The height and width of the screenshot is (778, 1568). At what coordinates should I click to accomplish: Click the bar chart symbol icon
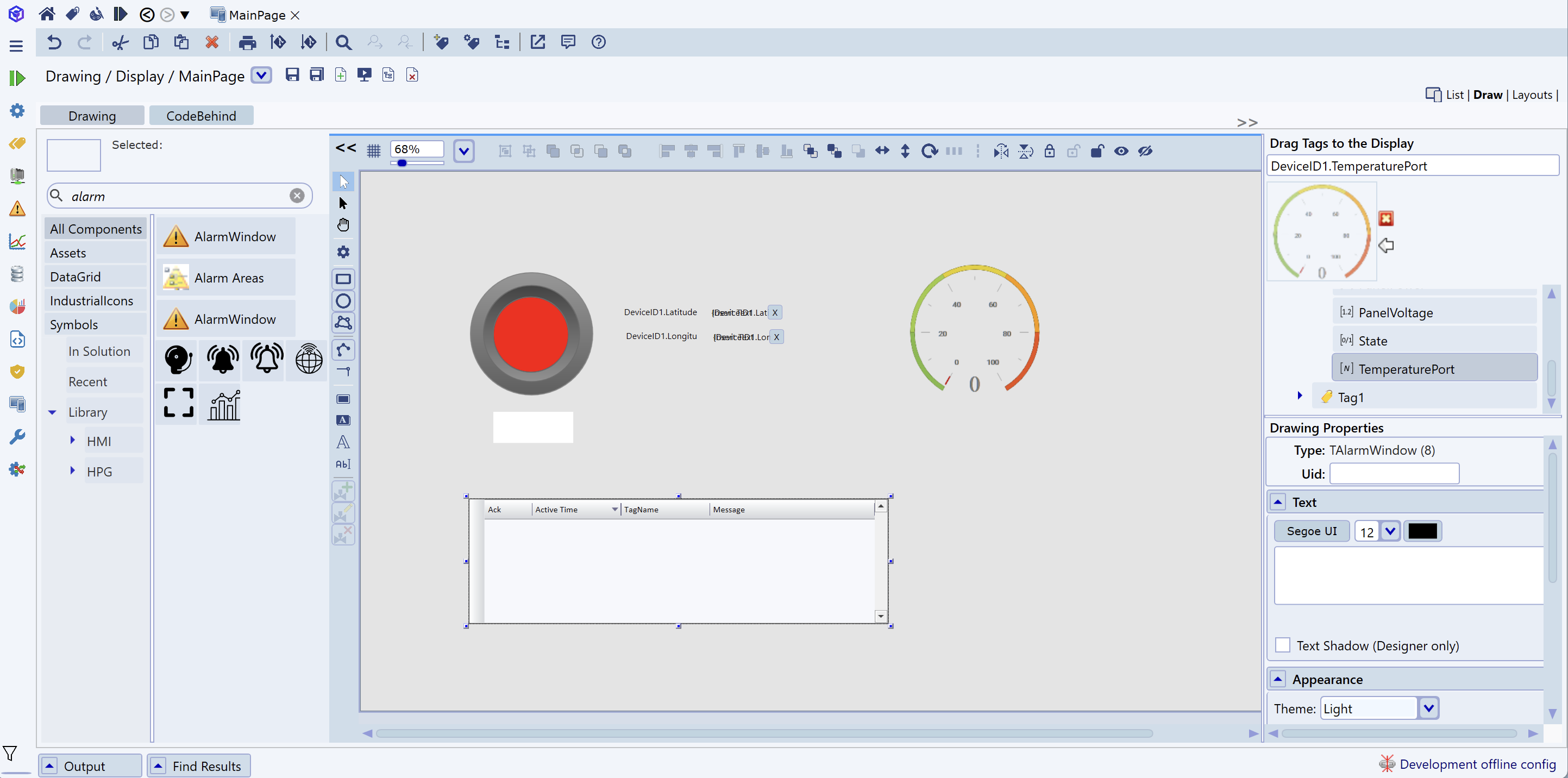coord(224,405)
